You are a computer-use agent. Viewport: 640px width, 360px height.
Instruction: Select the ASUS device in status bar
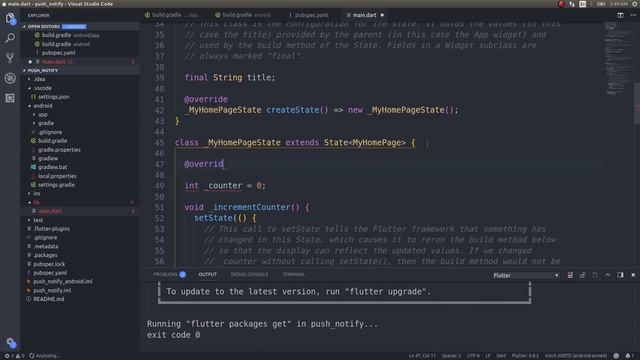(576, 356)
